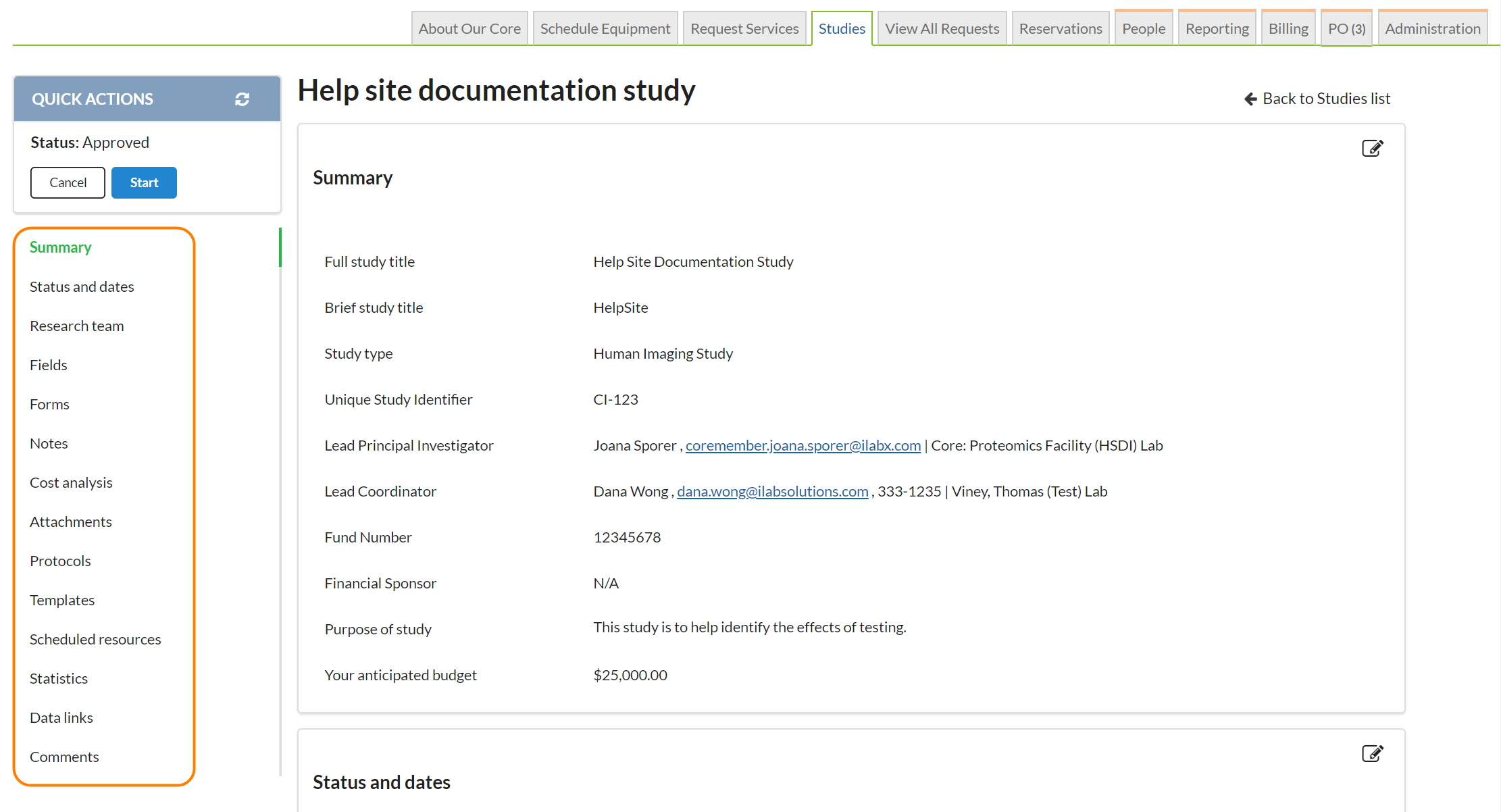Click Dana Wong's email address link

click(772, 492)
